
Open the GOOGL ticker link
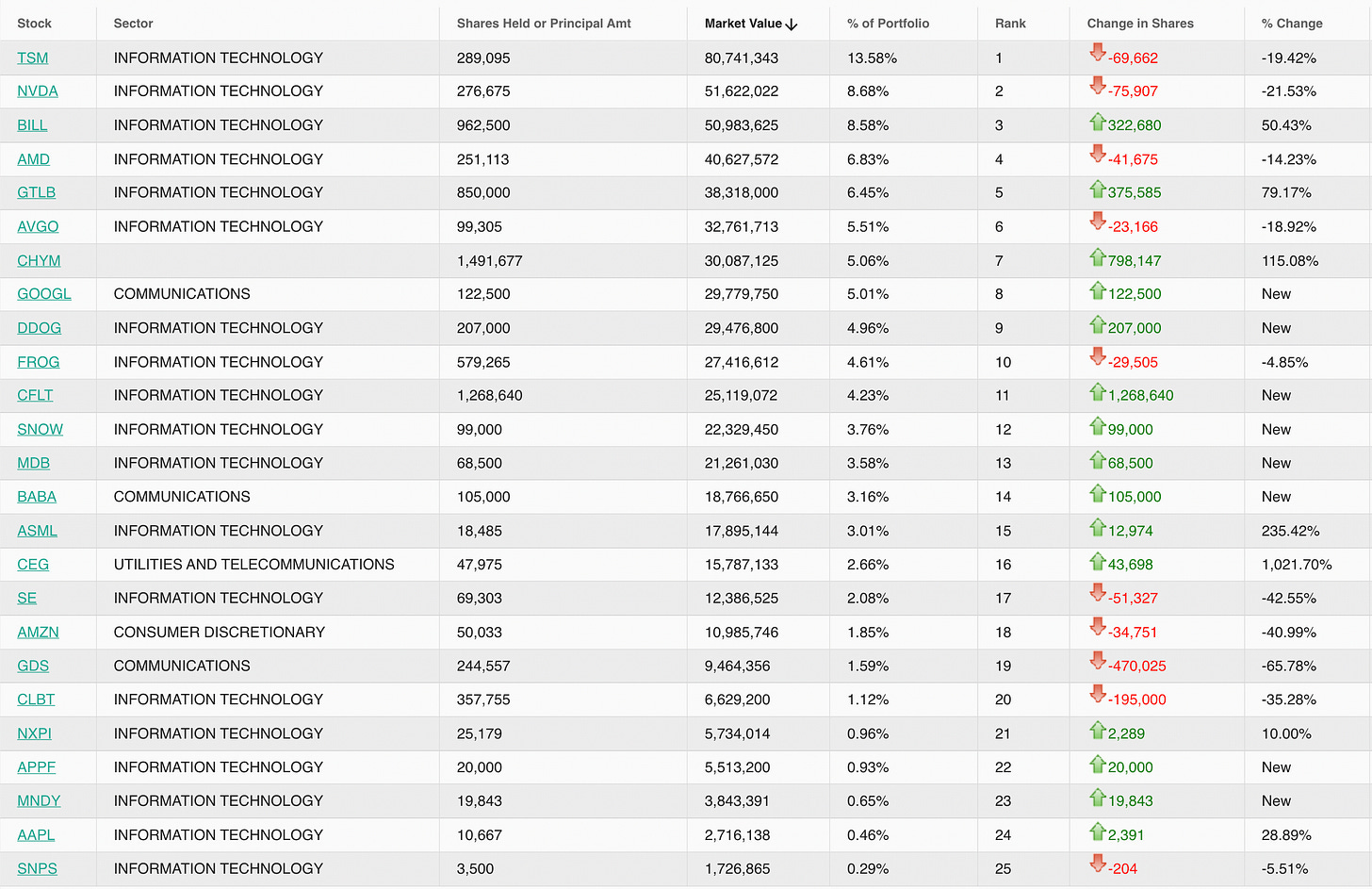pyautogui.click(x=44, y=294)
